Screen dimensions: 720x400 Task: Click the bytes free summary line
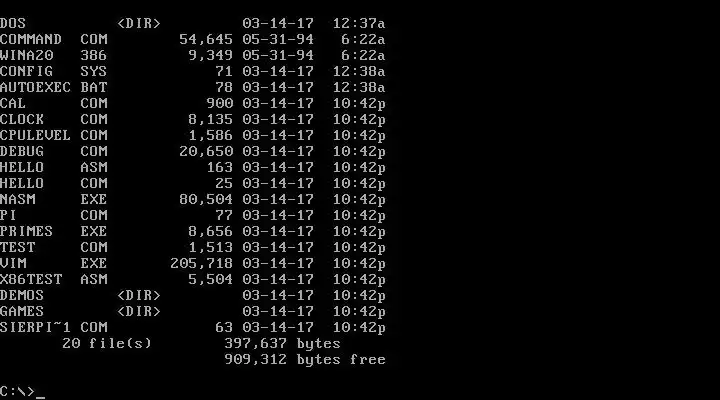click(x=305, y=360)
